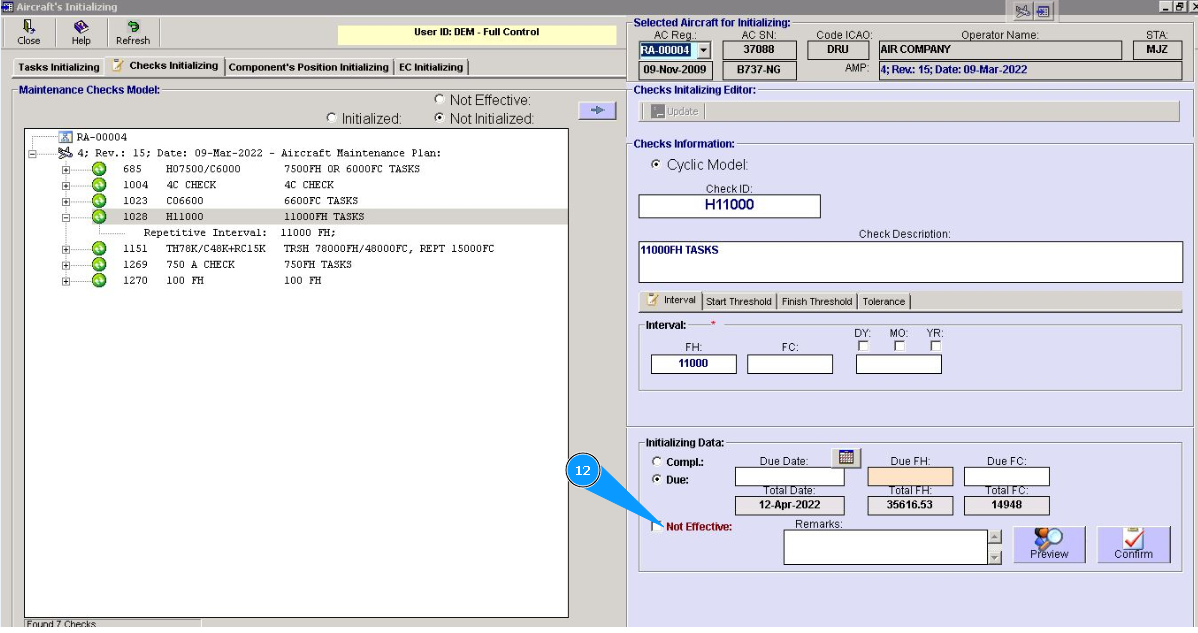This screenshot has width=1198, height=633.
Task: Select the 1269 750 A CHECK row
Action: point(200,265)
